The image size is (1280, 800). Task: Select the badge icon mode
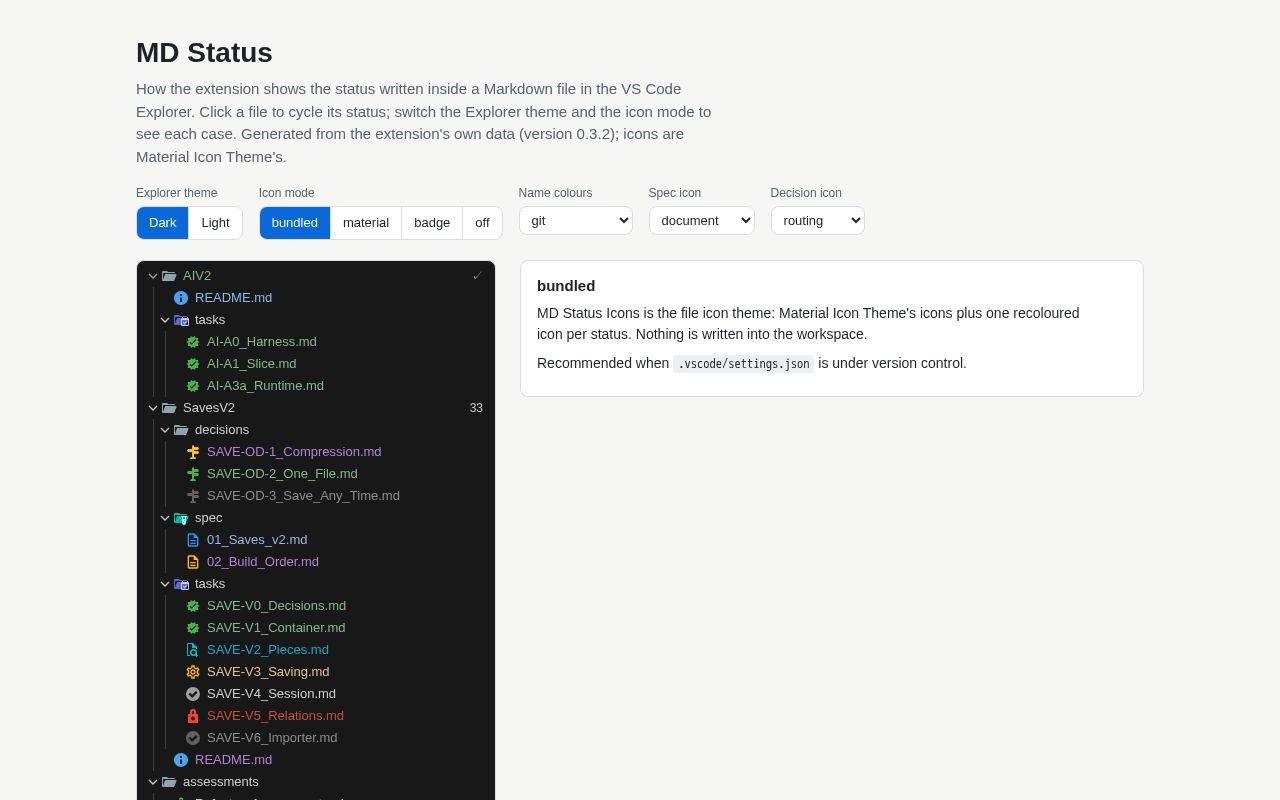432,223
